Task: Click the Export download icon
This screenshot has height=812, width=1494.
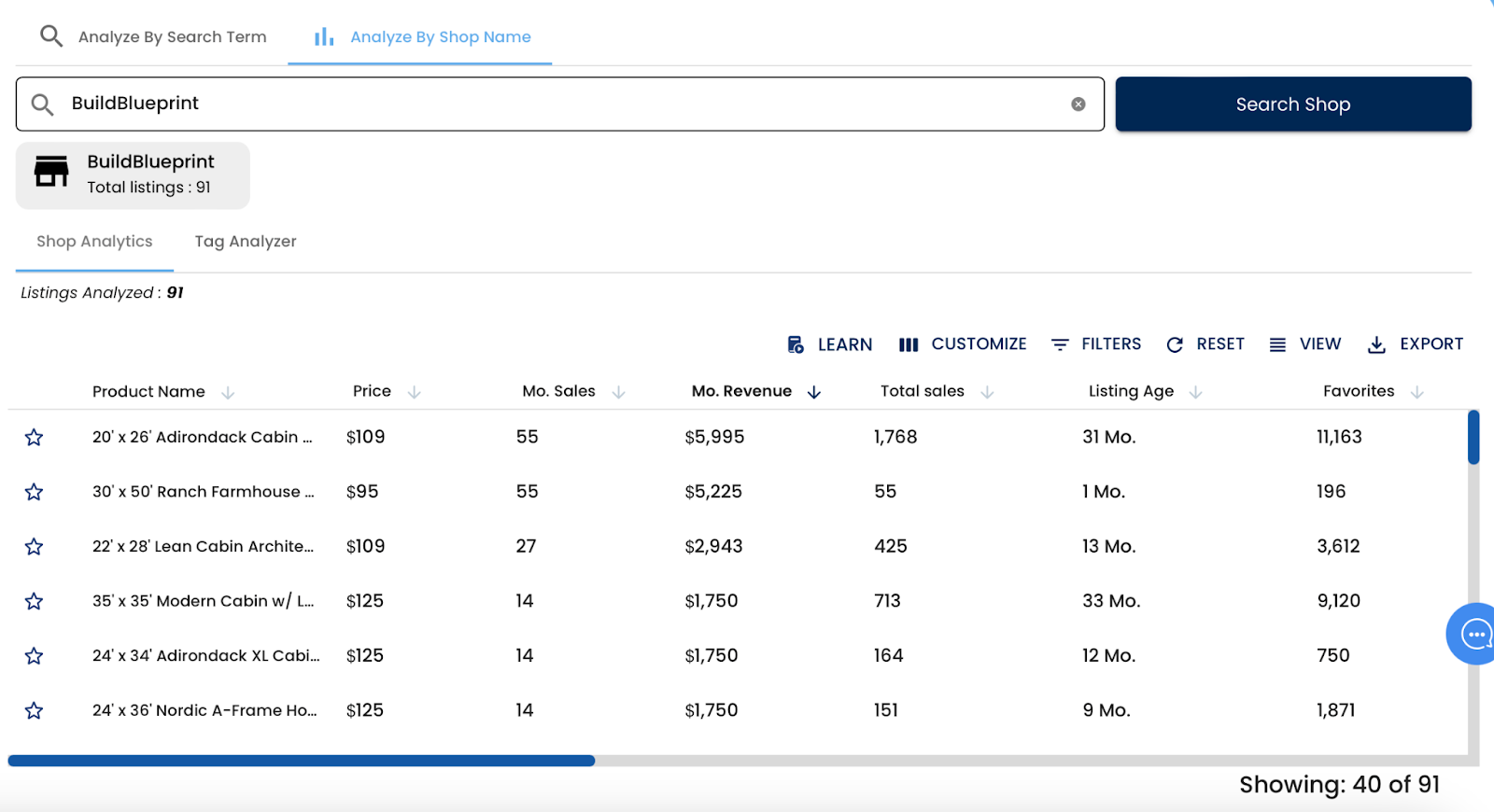Action: [x=1376, y=344]
